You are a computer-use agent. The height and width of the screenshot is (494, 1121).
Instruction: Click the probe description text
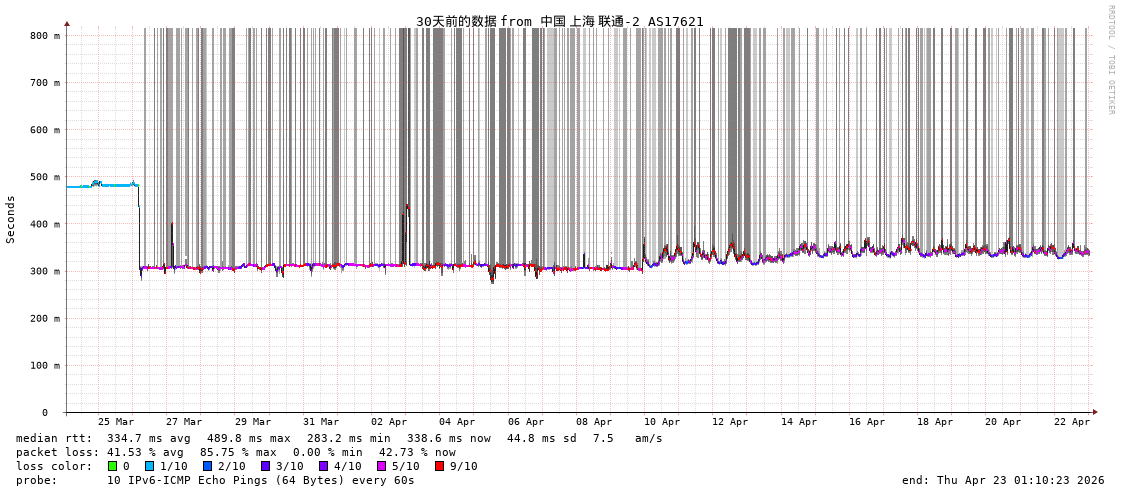click(x=215, y=480)
